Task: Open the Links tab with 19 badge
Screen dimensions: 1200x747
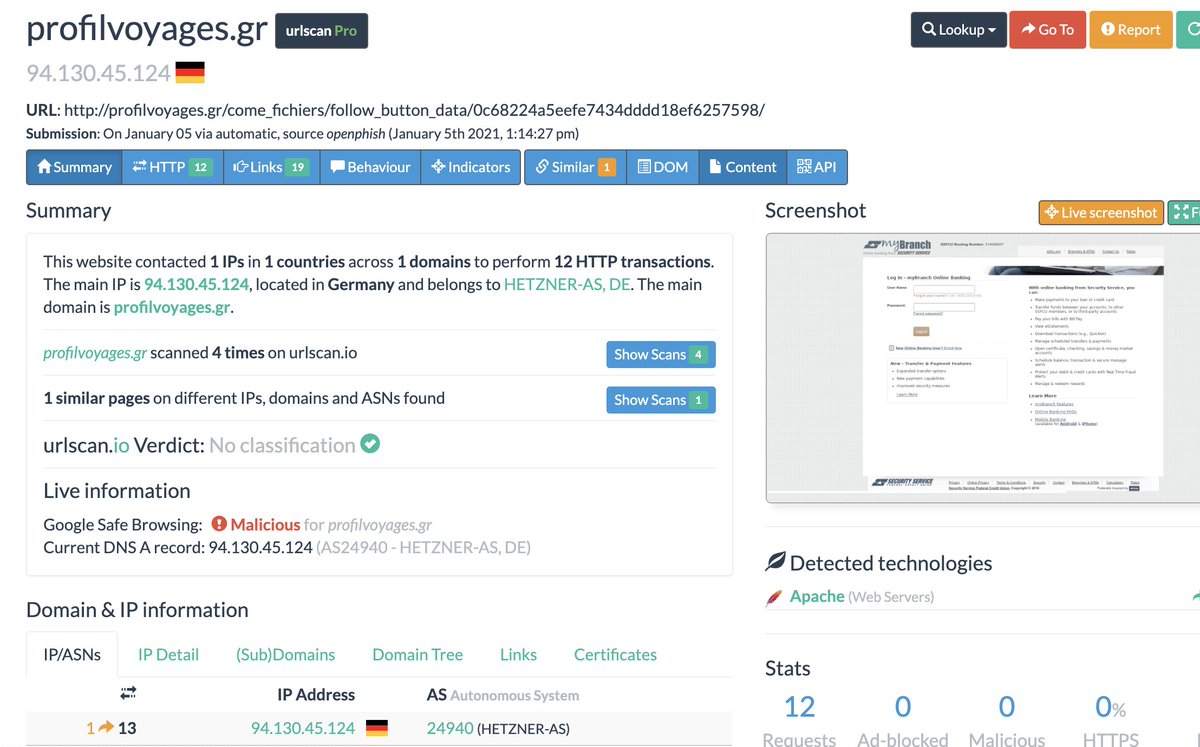Action: (270, 167)
